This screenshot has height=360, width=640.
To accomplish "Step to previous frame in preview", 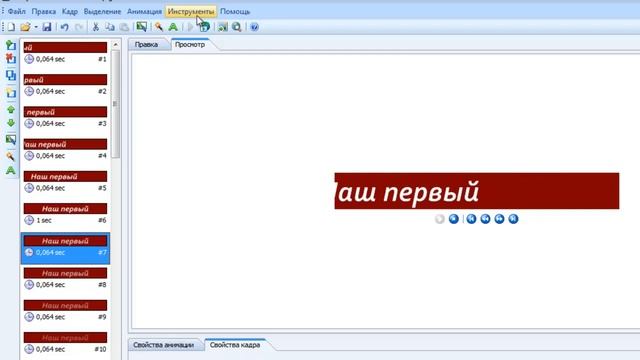I will click(485, 219).
